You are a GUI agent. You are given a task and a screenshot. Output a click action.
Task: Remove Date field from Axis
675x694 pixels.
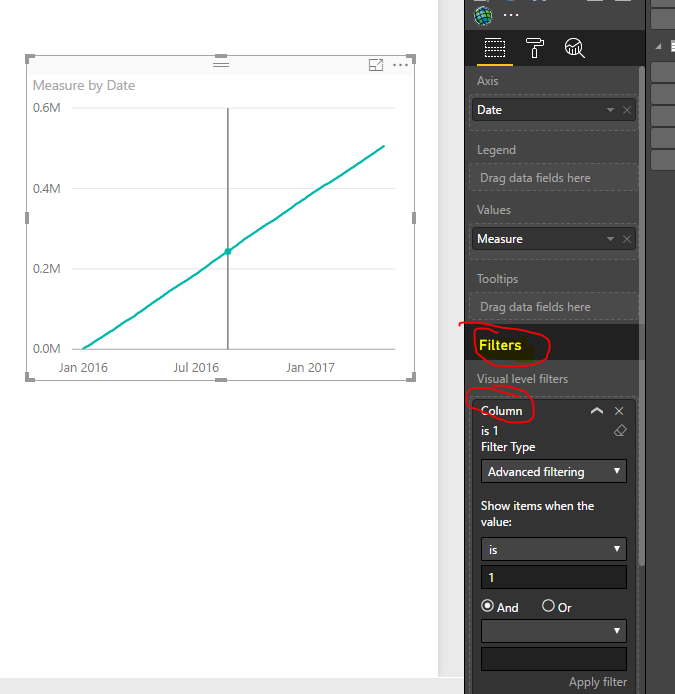(627, 110)
